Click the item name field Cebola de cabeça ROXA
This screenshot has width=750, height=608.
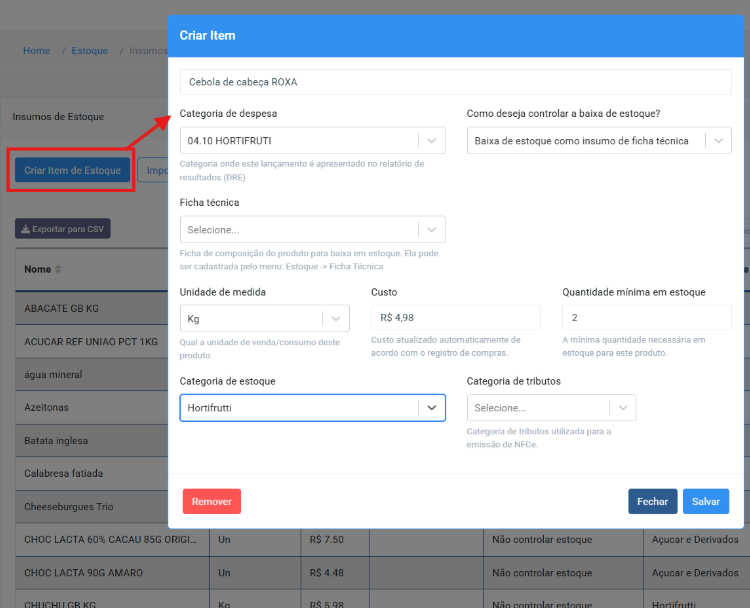[x=455, y=82]
